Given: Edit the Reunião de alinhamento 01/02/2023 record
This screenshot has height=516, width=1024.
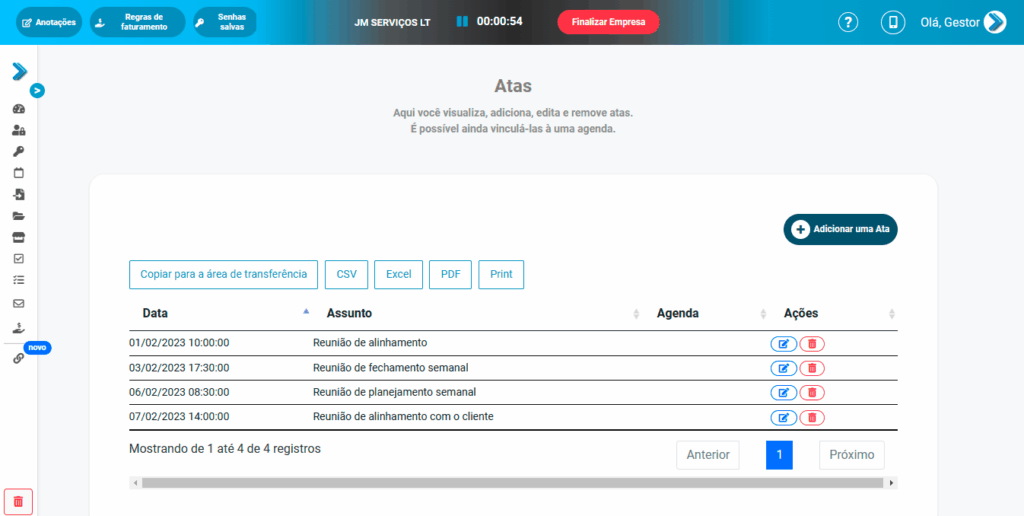Looking at the screenshot, I should tap(784, 344).
